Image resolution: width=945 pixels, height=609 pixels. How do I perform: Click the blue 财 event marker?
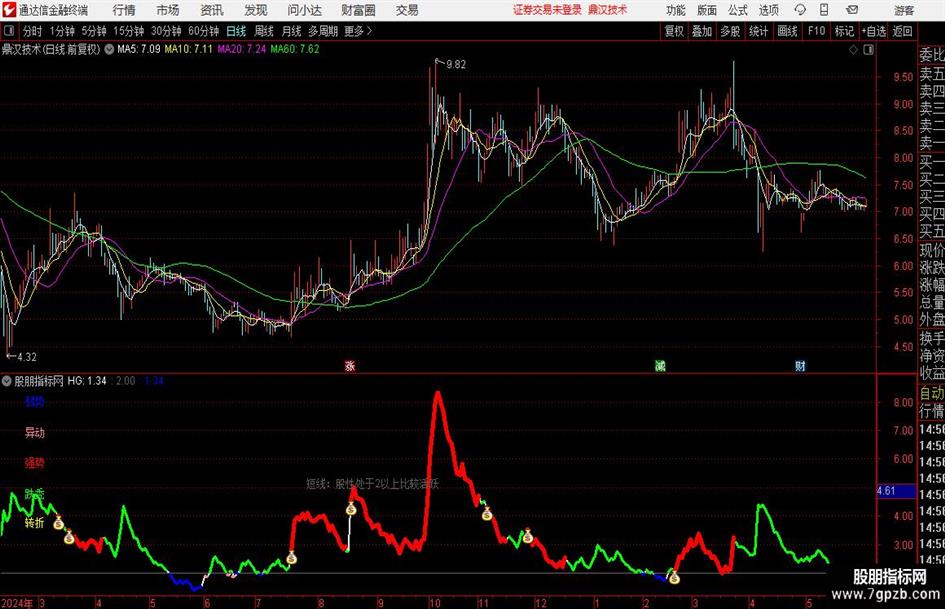click(800, 366)
